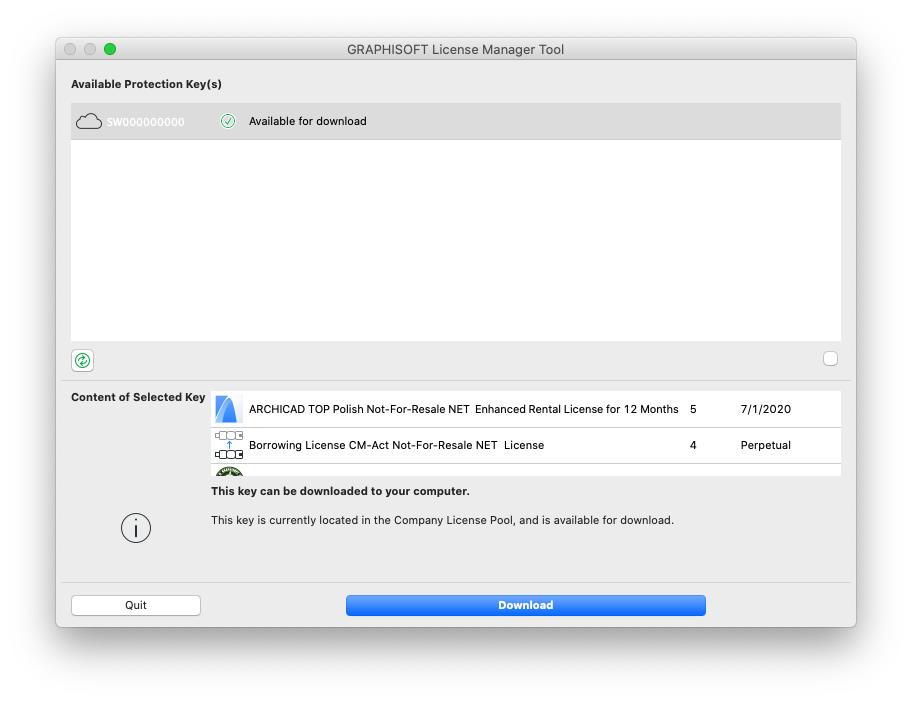This screenshot has height=701, width=912.
Task: Select the Borrowing License CM-Act row
Action: coord(396,445)
